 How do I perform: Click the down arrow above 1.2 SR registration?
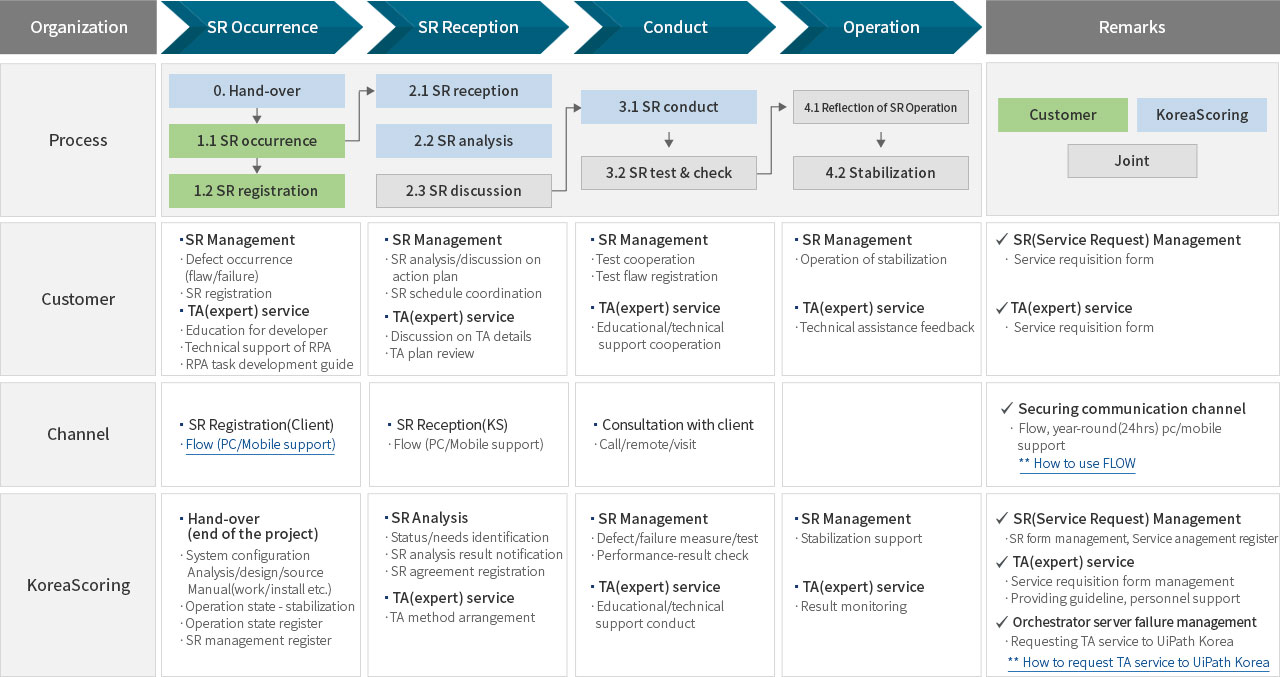pyautogui.click(x=257, y=165)
